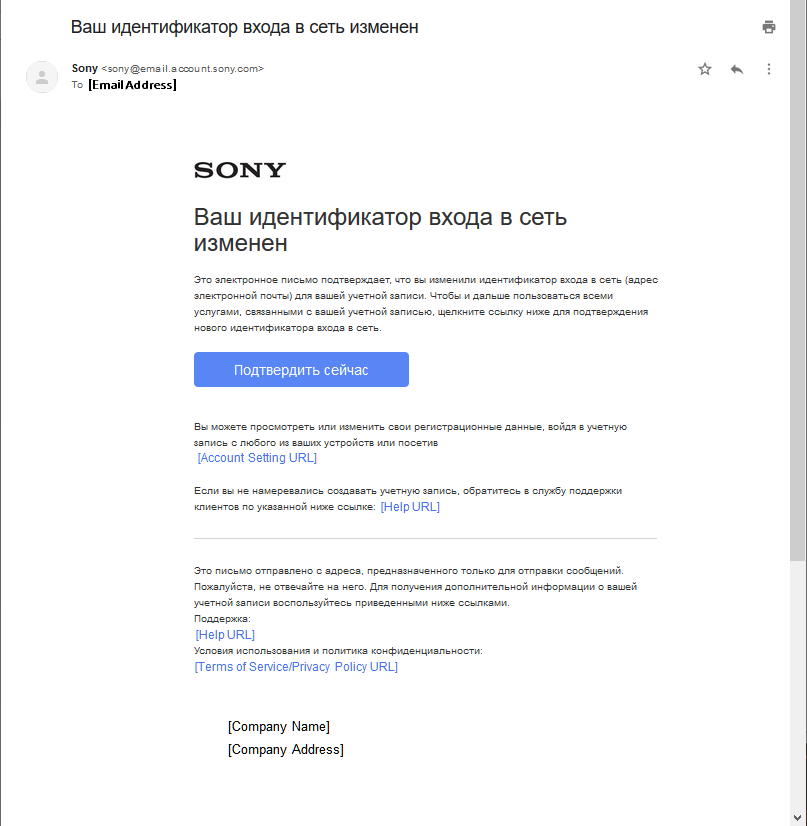Open Terms of Service/Privacy Policy URL link
This screenshot has height=826, width=807.
tap(296, 667)
